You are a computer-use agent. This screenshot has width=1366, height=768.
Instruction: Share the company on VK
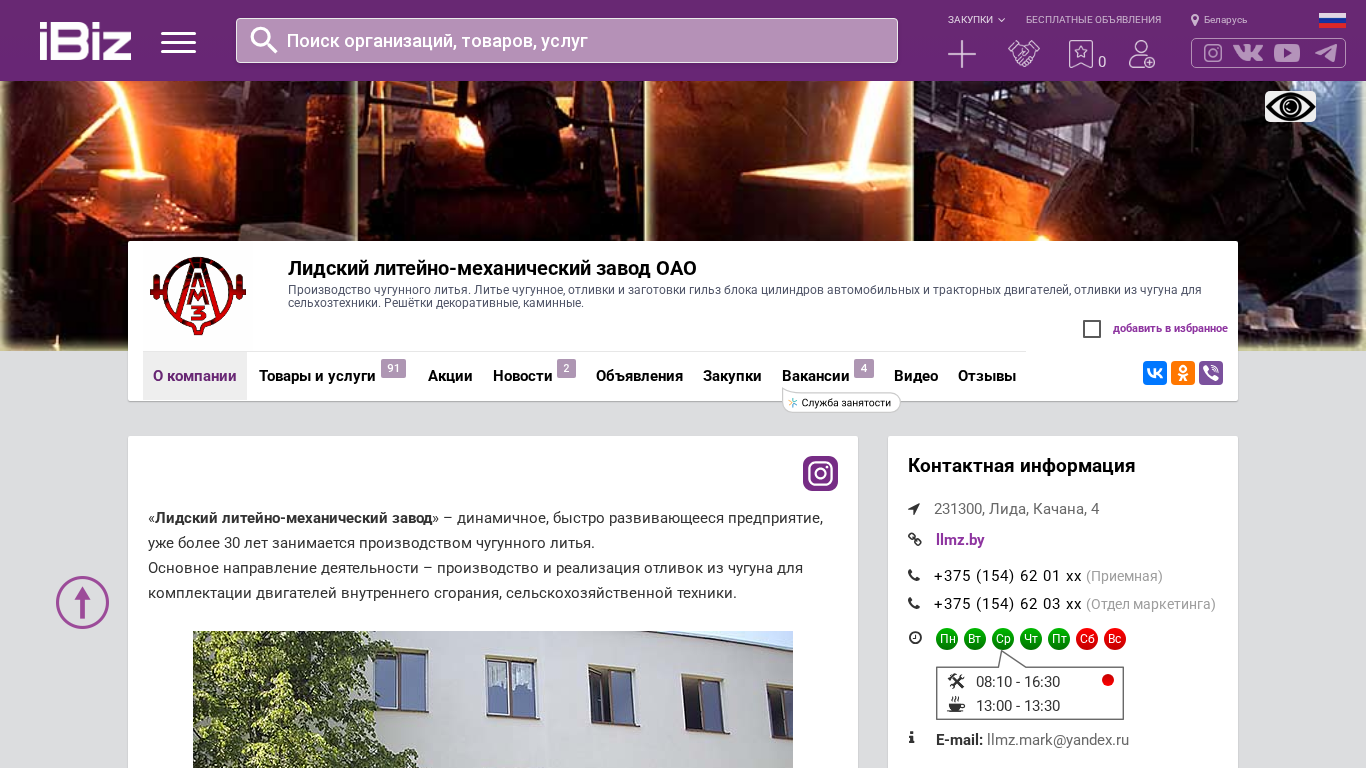coord(1155,373)
